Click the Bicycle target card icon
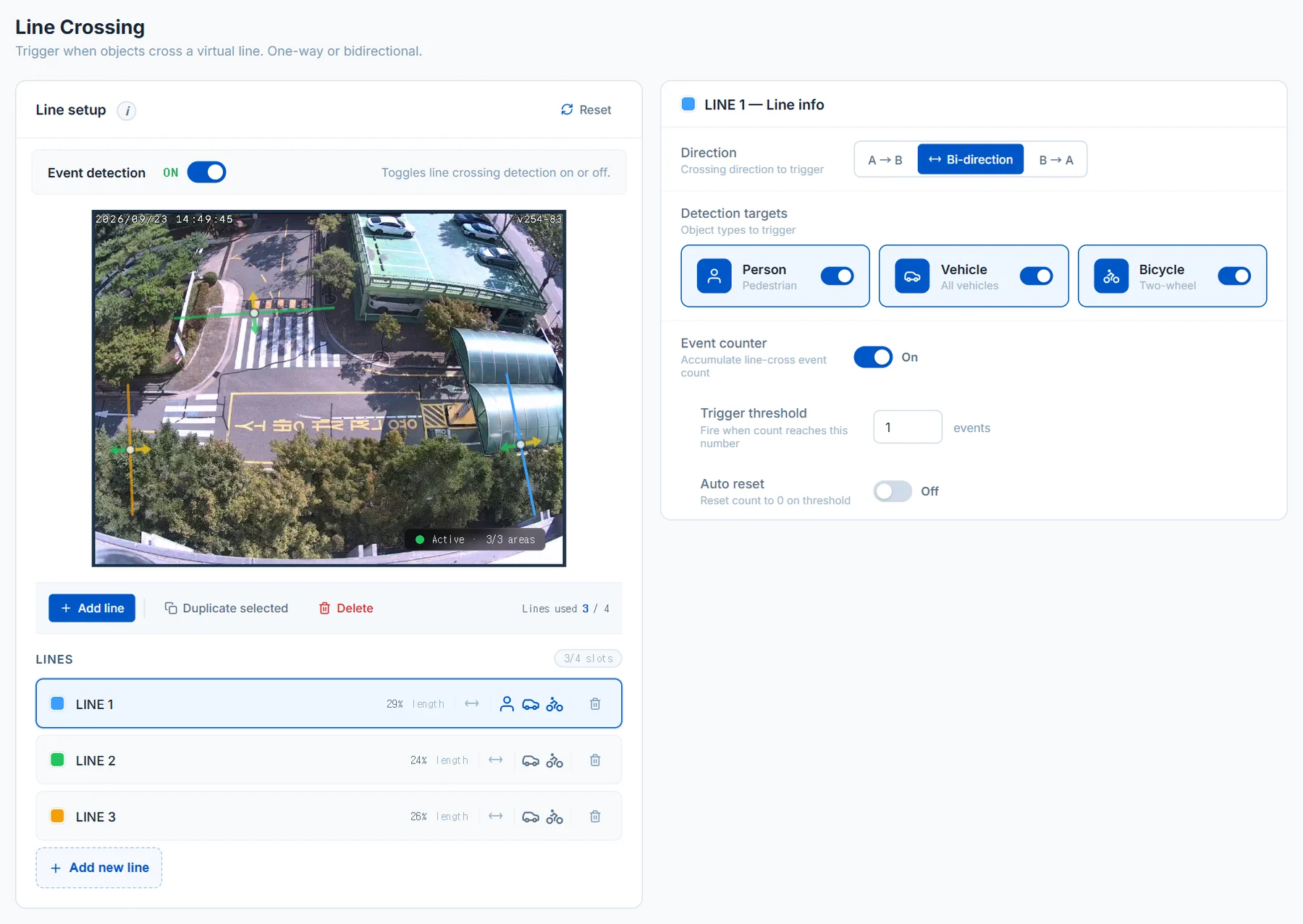 tap(1111, 276)
